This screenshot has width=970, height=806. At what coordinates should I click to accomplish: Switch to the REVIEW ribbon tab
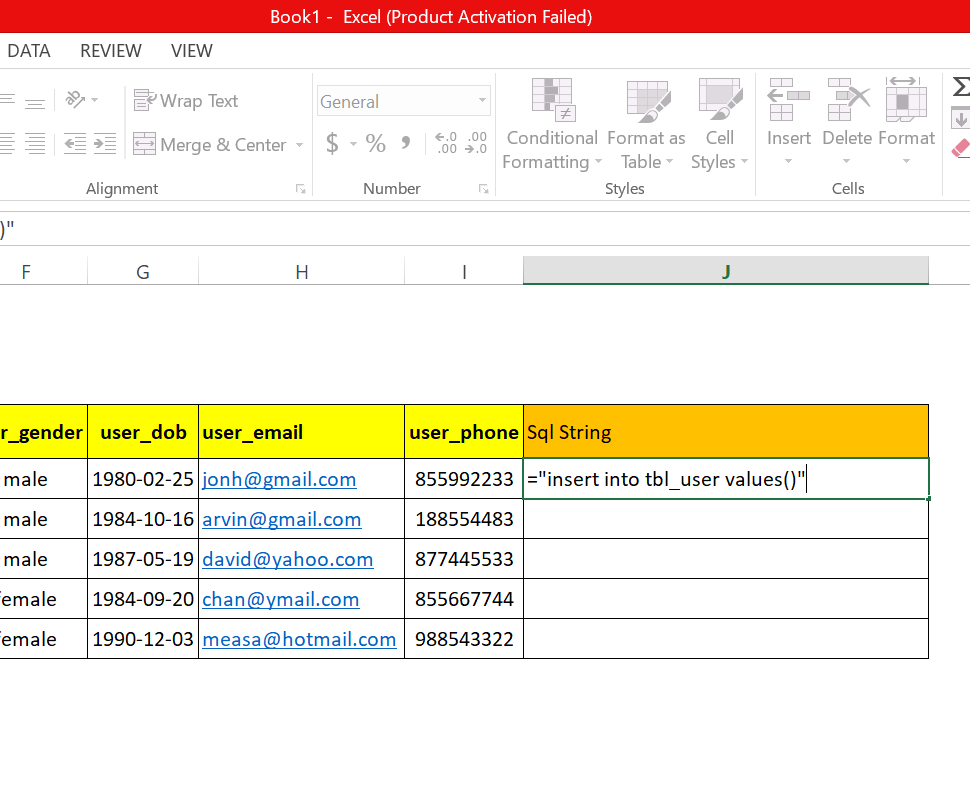pyautogui.click(x=111, y=51)
